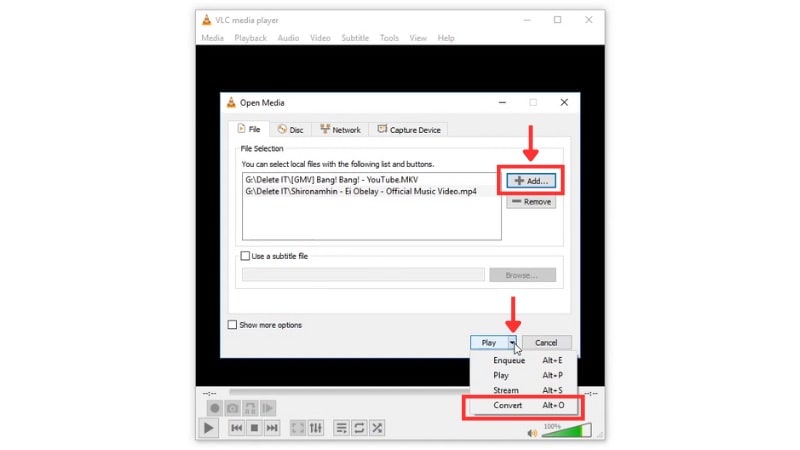Click the subtitle file path field
Screen dimensions: 800x450
point(363,275)
